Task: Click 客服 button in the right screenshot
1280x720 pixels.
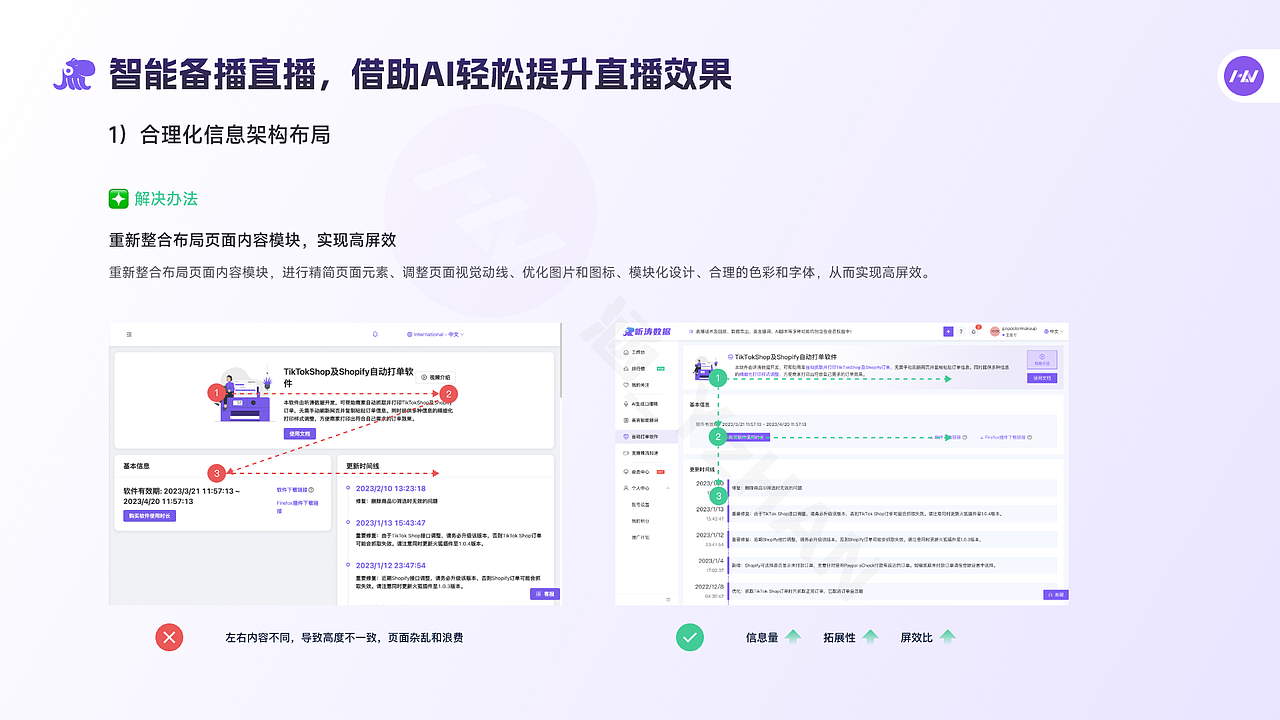Action: coord(1055,595)
